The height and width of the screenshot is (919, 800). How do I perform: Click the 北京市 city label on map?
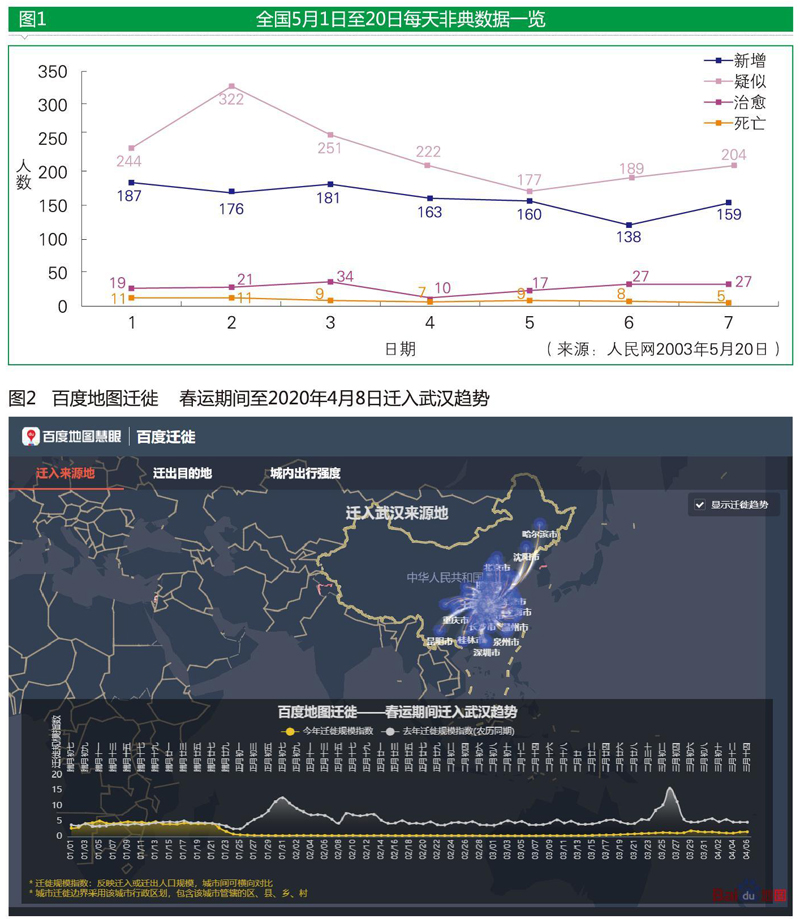coord(496,567)
